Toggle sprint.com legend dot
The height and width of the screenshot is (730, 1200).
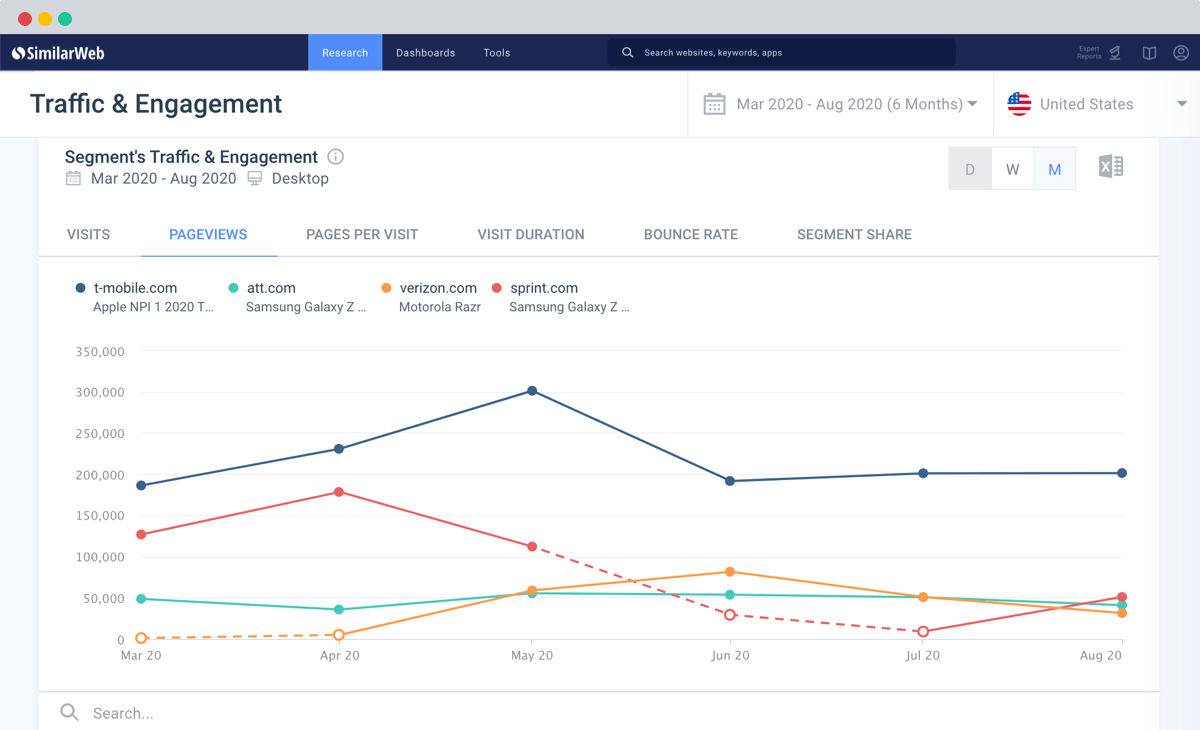[497, 288]
